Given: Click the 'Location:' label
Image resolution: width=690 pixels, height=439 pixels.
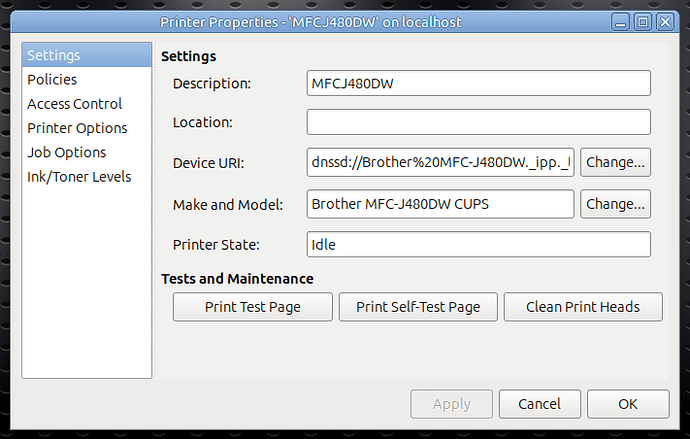Looking at the screenshot, I should (x=202, y=122).
